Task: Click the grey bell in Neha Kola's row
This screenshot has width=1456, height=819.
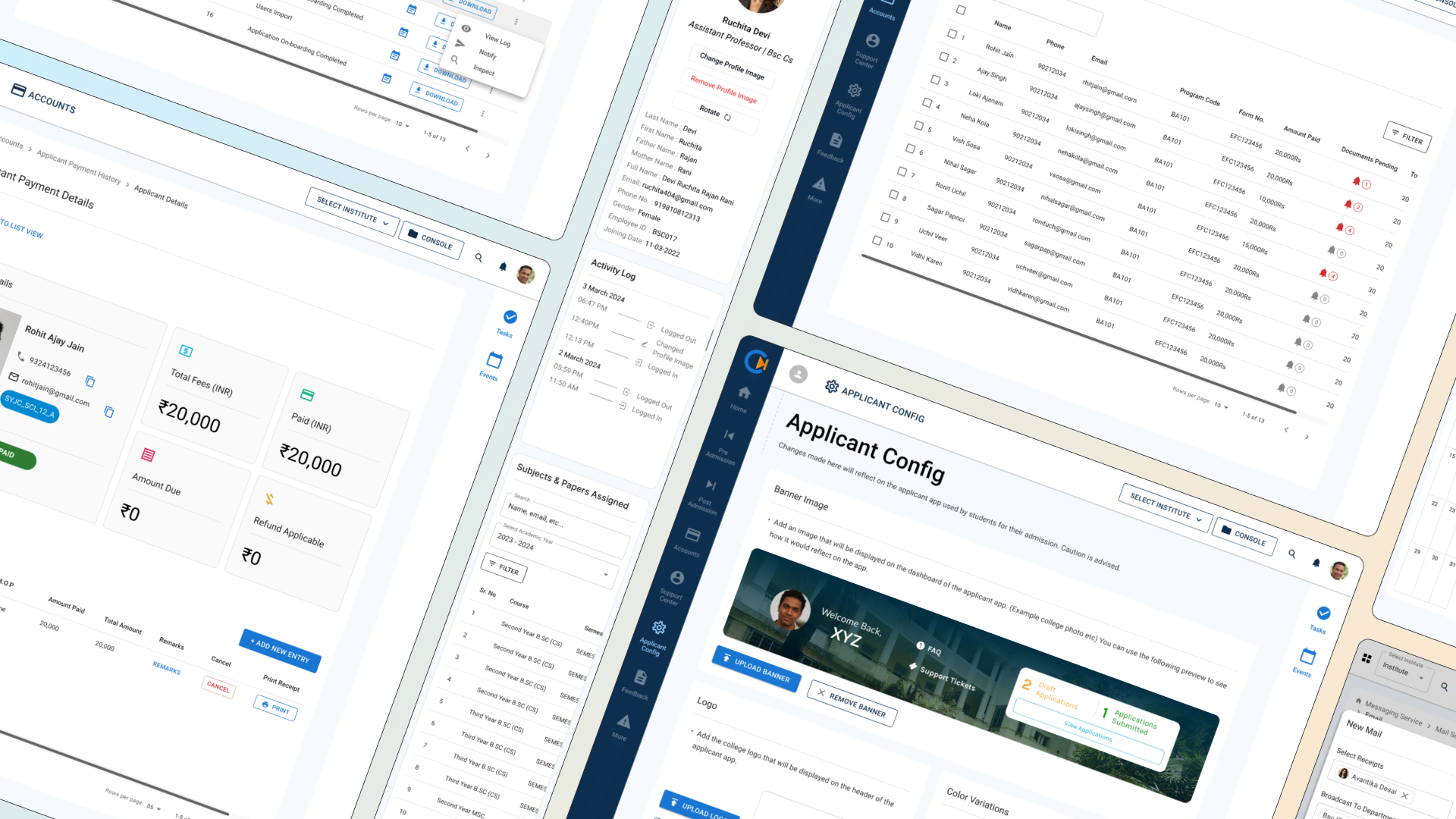Action: pyautogui.click(x=1332, y=249)
